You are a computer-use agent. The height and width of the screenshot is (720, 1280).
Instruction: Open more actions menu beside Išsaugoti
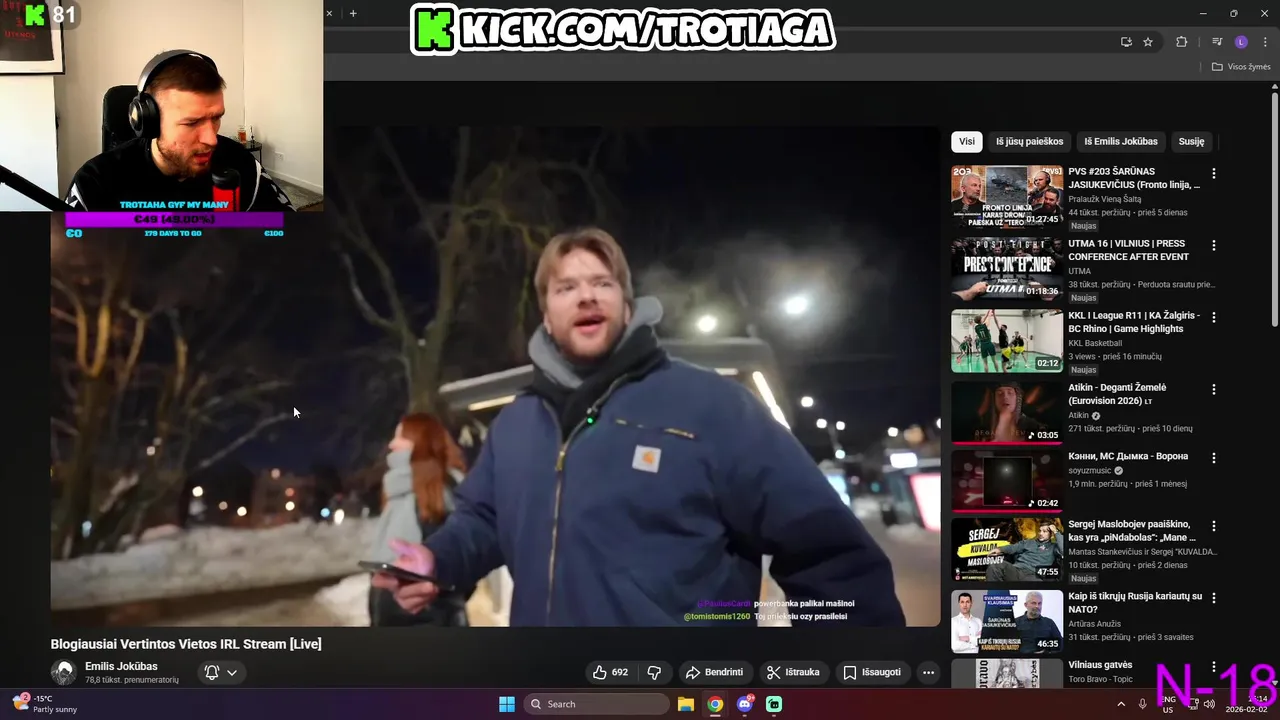click(928, 672)
